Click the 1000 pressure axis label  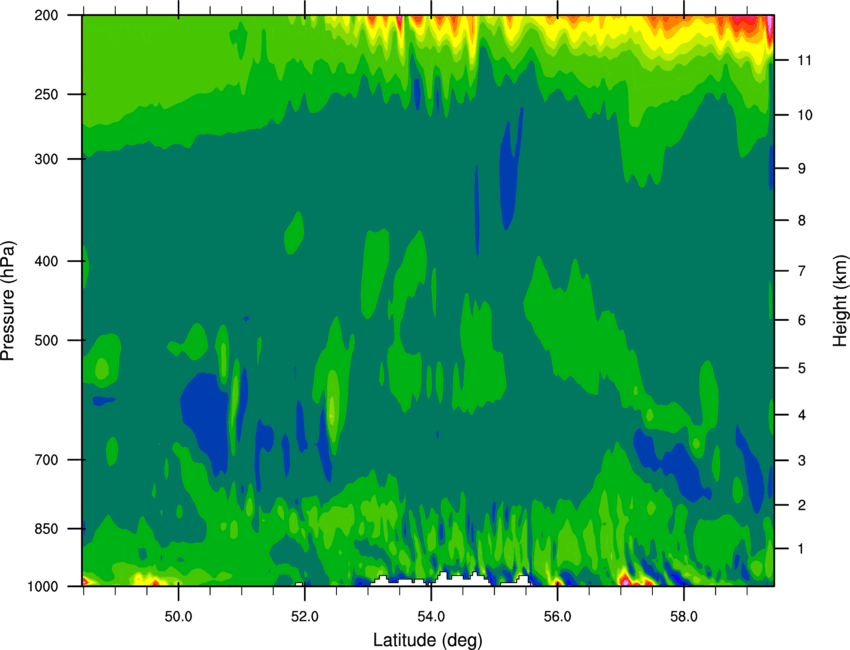43,587
